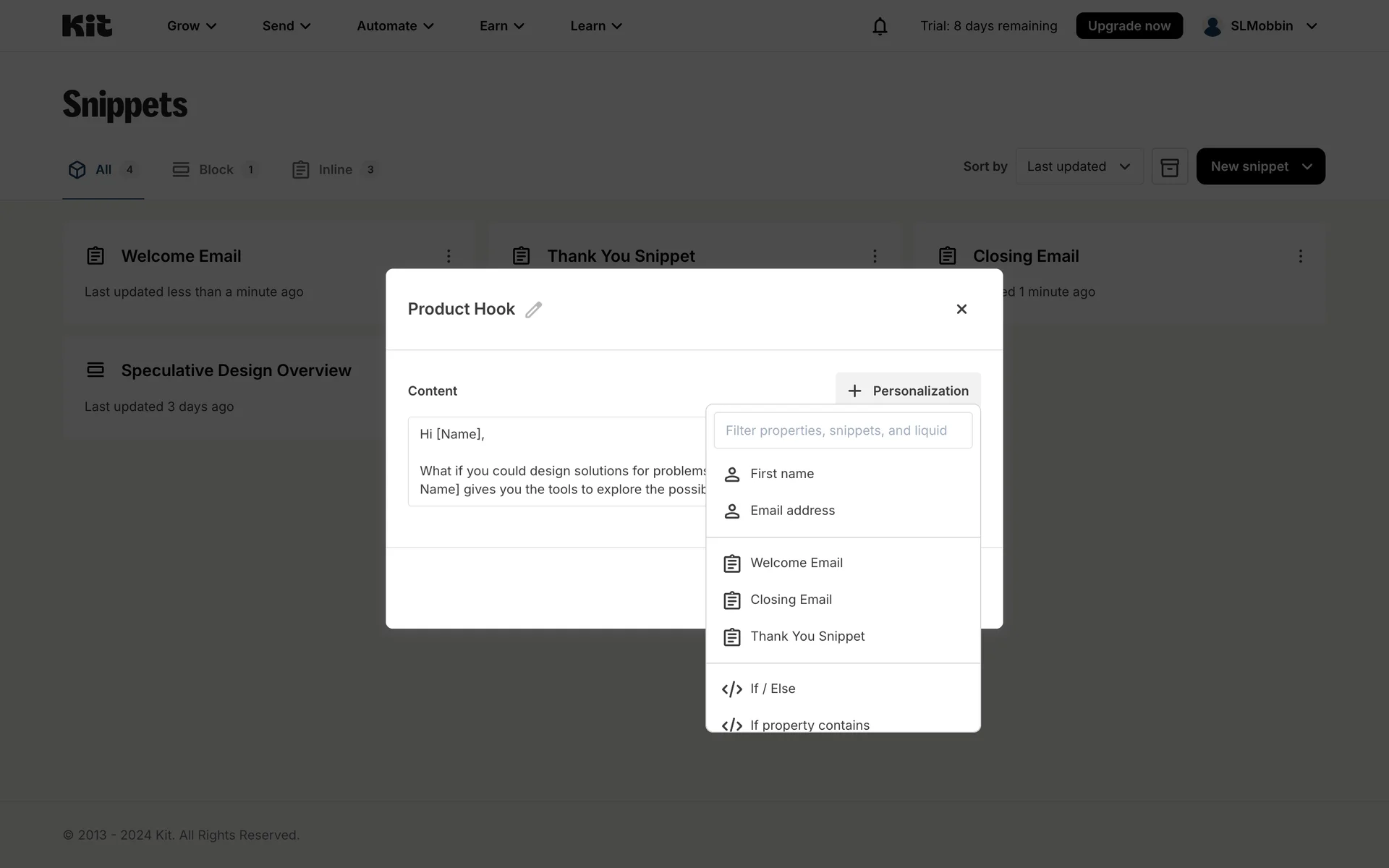Click the pencil icon to rename Product Hook
Screen dimensions: 1389x868
click(x=533, y=310)
